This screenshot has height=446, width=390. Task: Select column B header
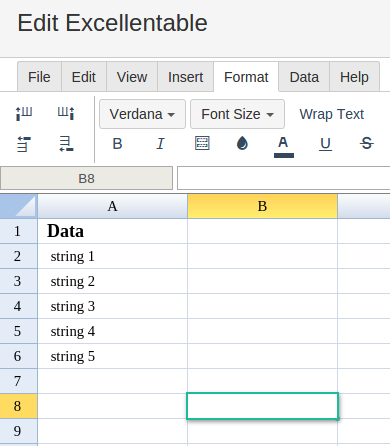coord(262,206)
